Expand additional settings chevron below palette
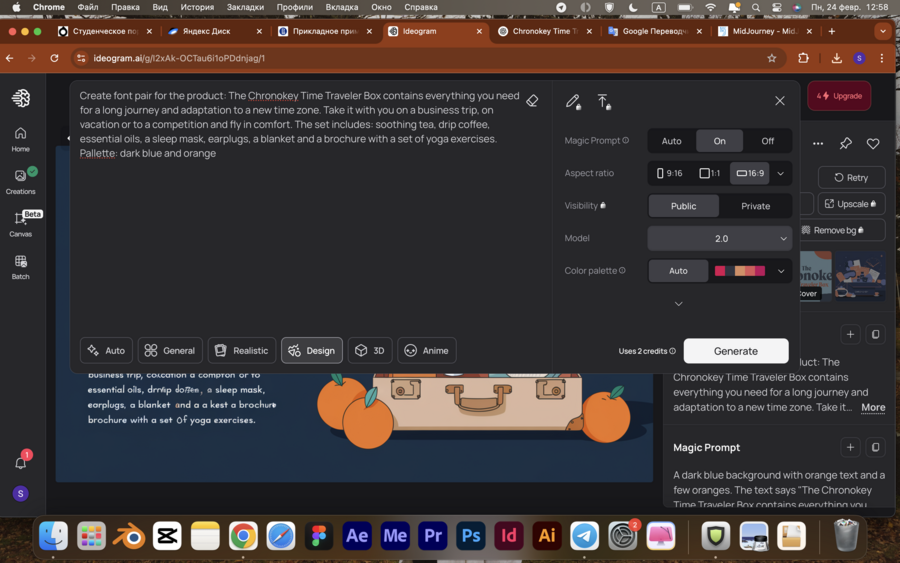This screenshot has height=563, width=900. pyautogui.click(x=678, y=304)
